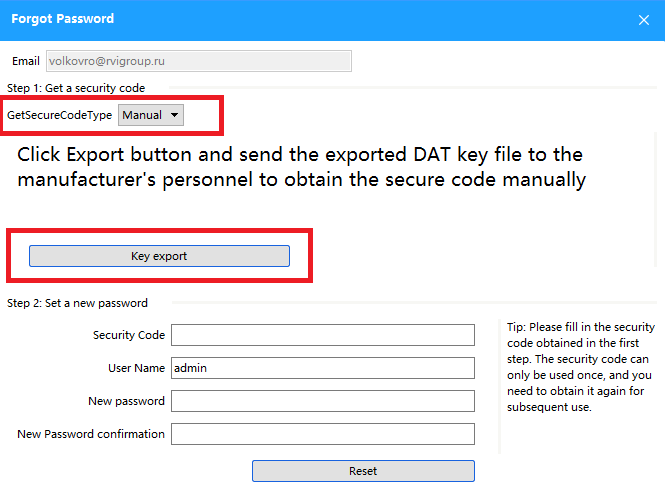Open the GetSecureCodeType Manual dropdown
Image resolution: width=665 pixels, height=489 pixels.
pos(151,115)
